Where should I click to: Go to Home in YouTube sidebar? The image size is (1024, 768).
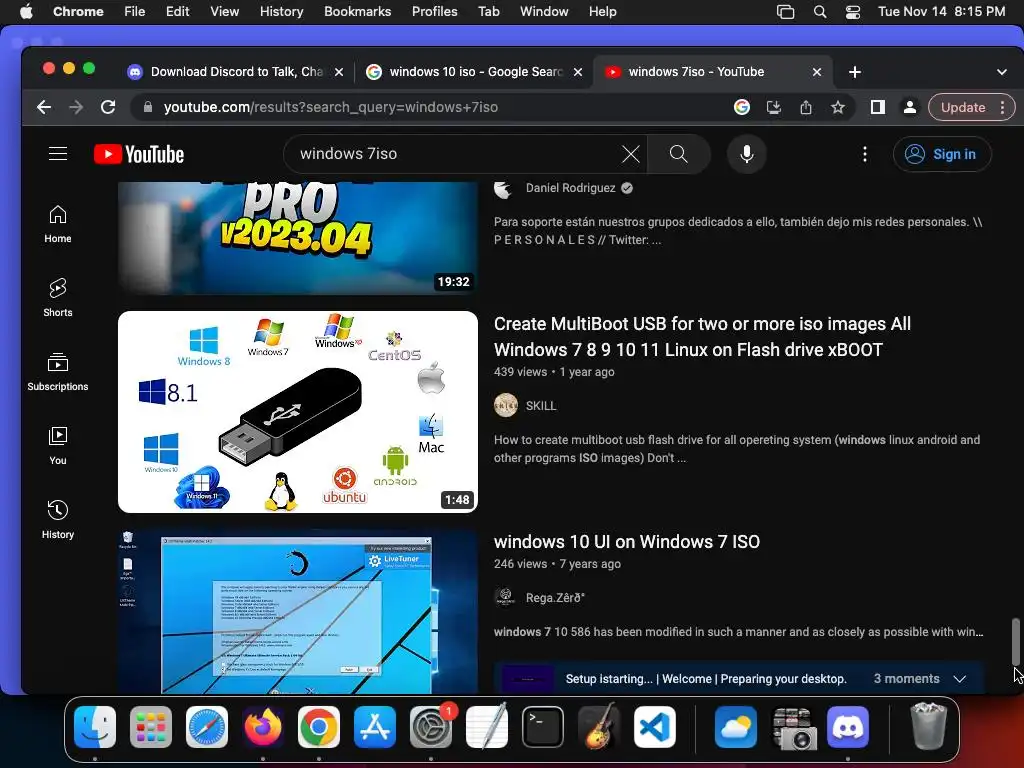[58, 224]
